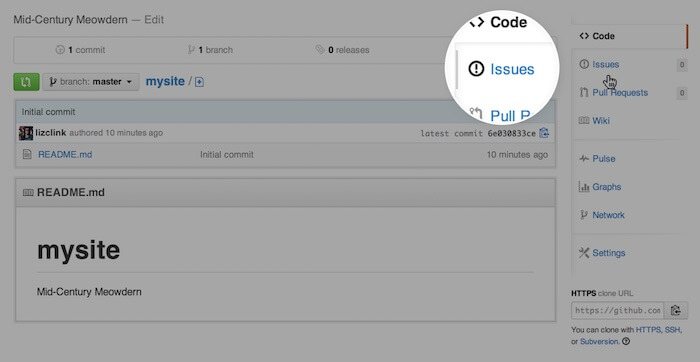Copy the clone URL to the clipboard

(676, 310)
